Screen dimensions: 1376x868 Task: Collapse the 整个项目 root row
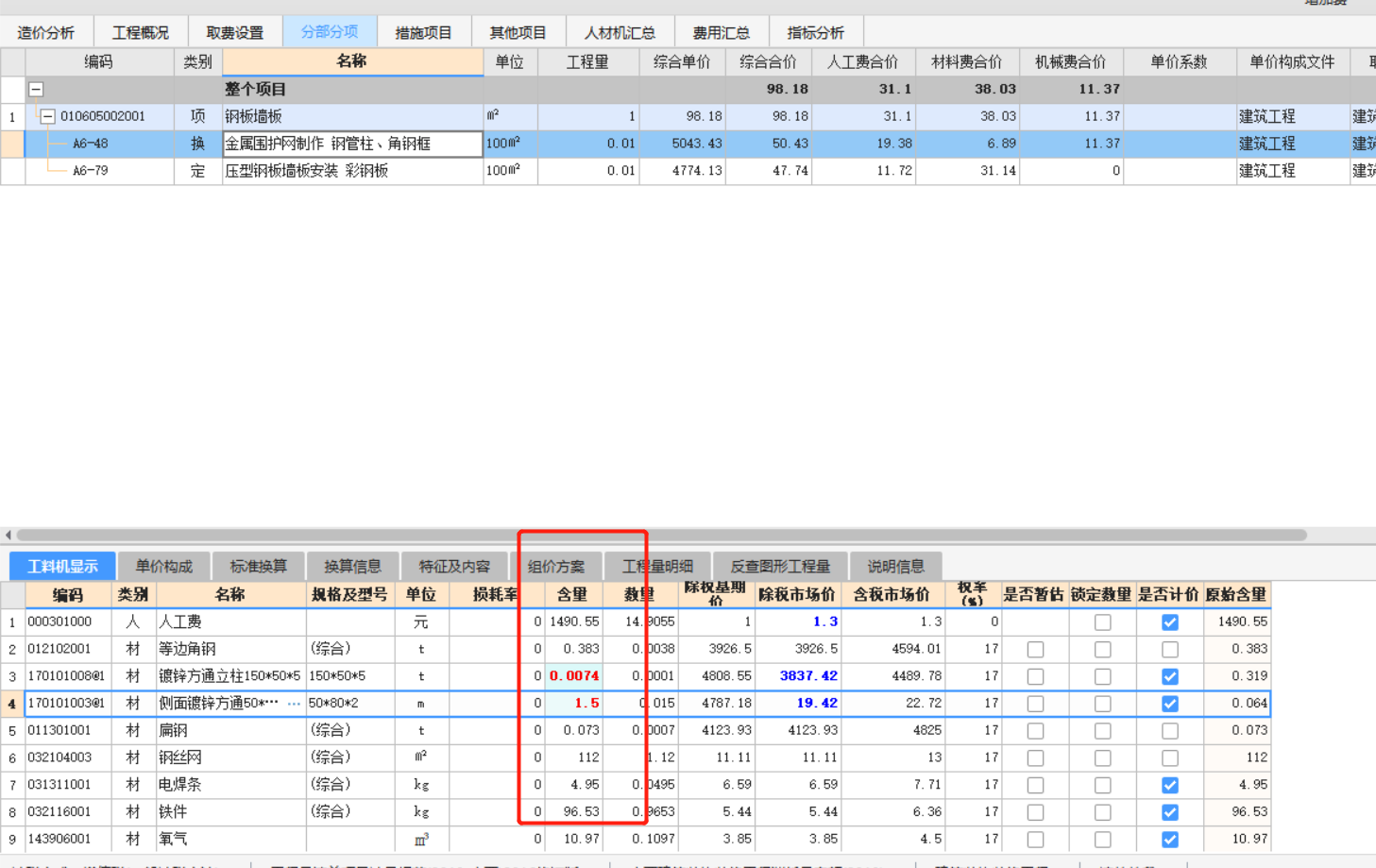coord(36,90)
